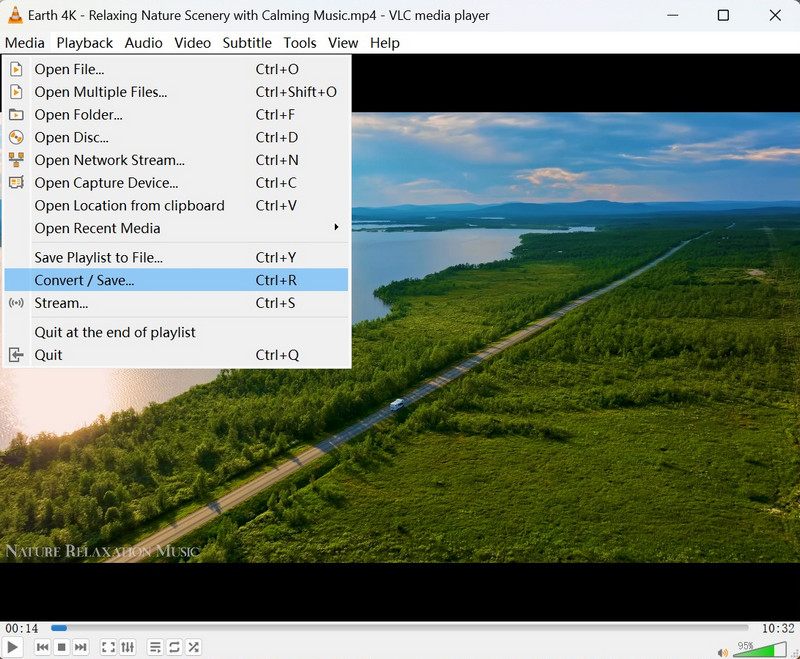Choose Quit menu entry

tap(177, 355)
